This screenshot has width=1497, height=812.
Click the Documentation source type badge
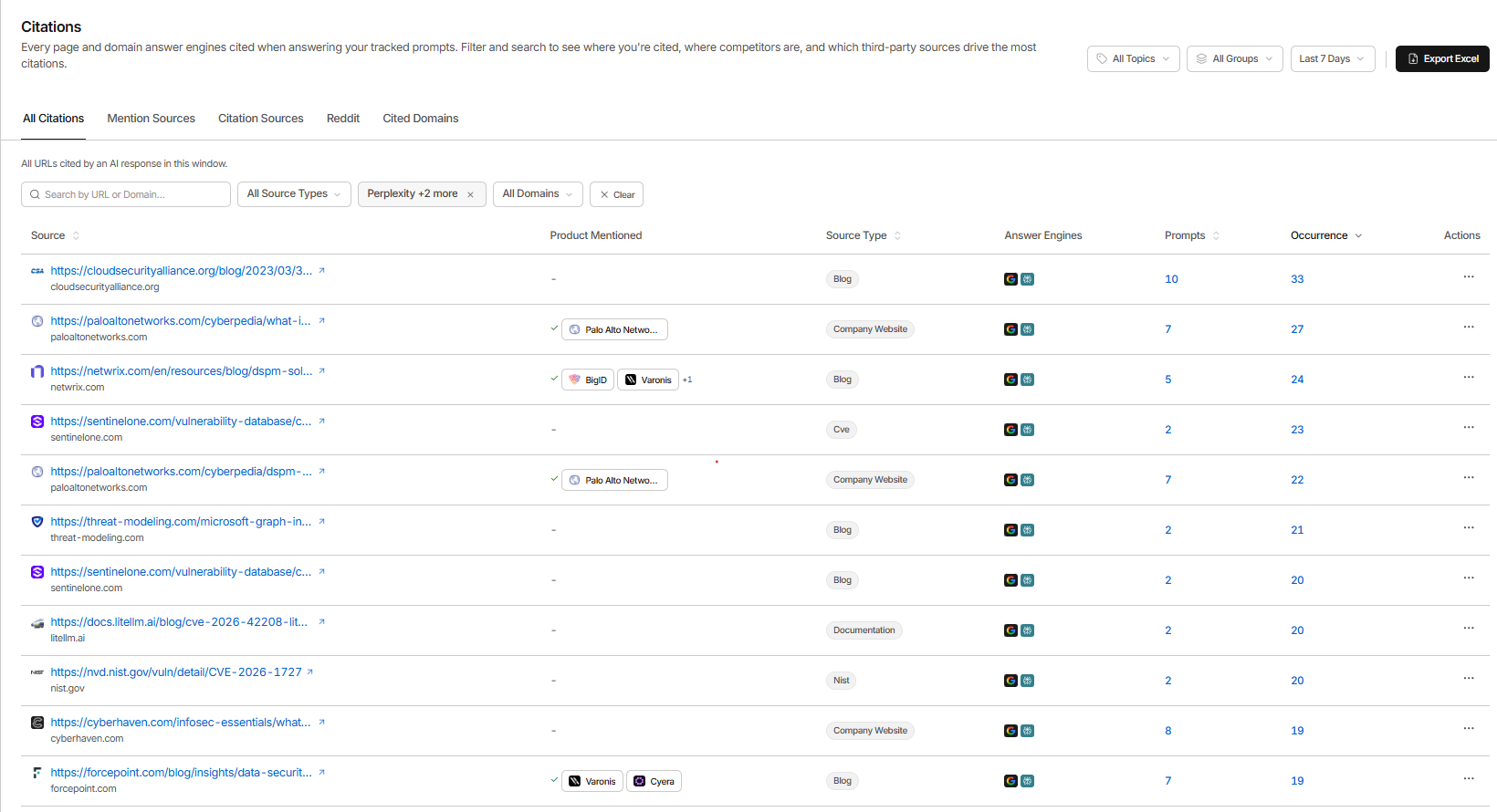[x=864, y=630]
